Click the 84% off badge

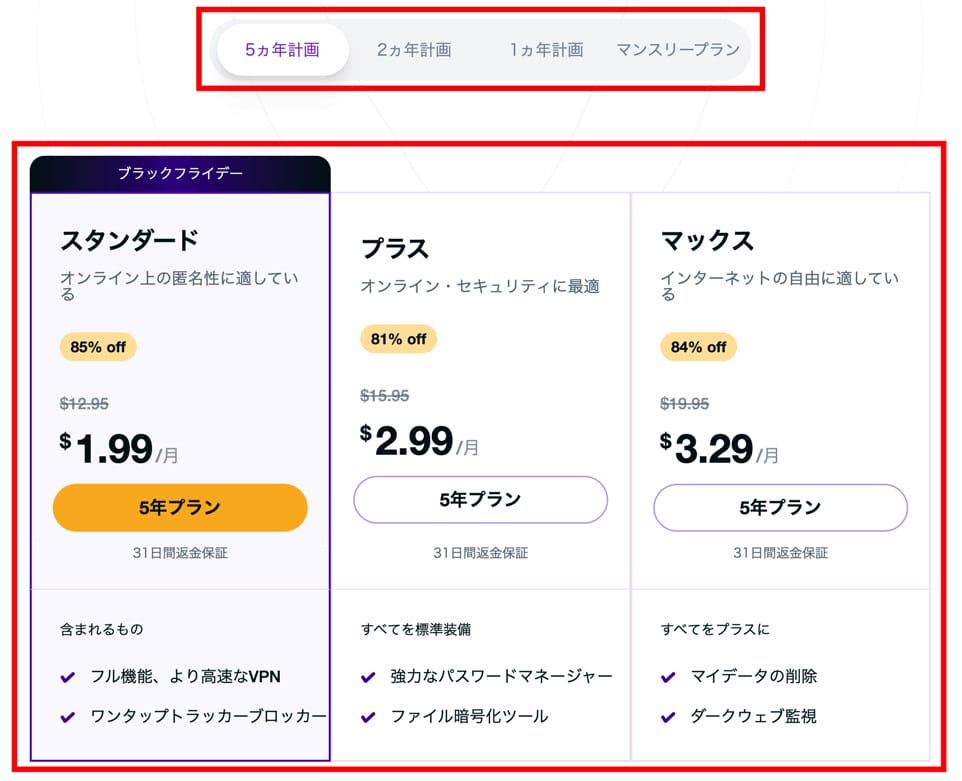pos(698,347)
